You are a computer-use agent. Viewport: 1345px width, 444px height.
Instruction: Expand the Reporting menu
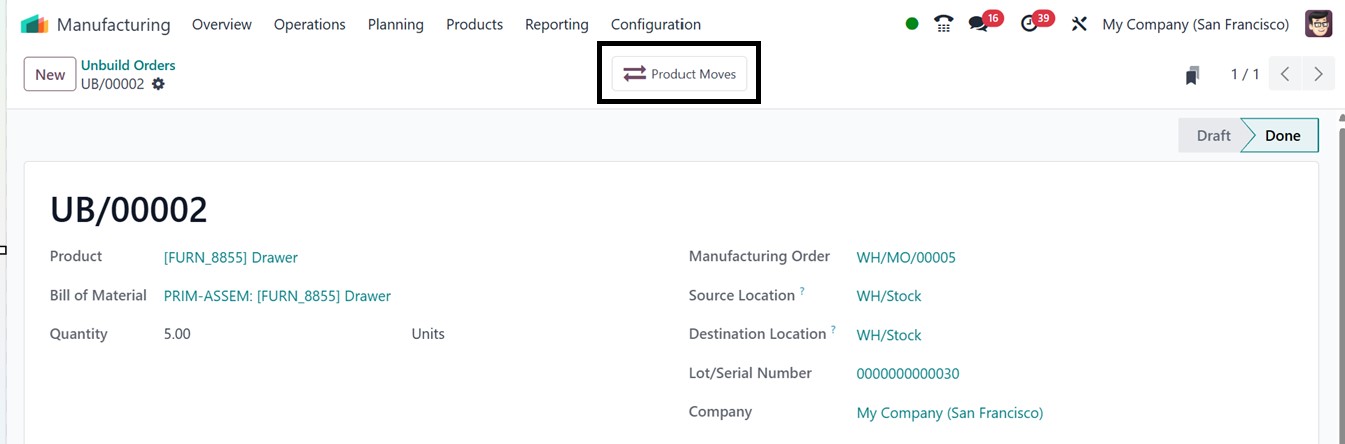(x=557, y=24)
